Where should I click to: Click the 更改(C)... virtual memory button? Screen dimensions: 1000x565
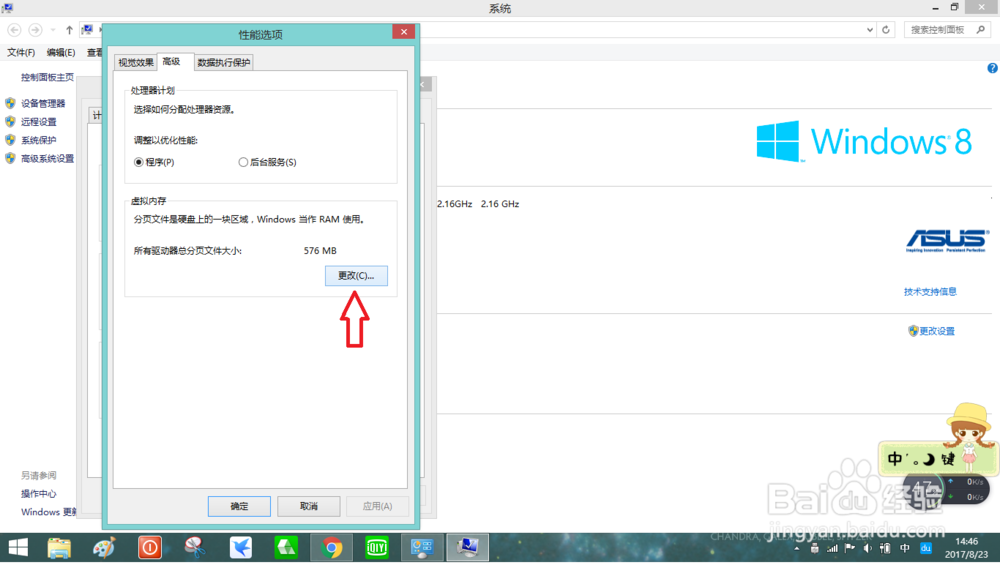[356, 275]
